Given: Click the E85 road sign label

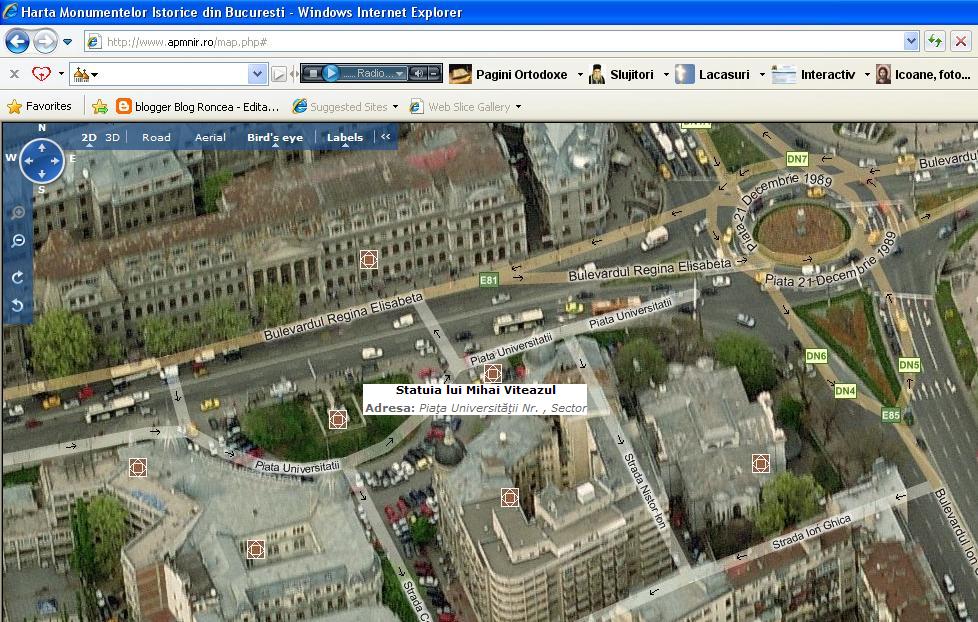Looking at the screenshot, I should 891,415.
